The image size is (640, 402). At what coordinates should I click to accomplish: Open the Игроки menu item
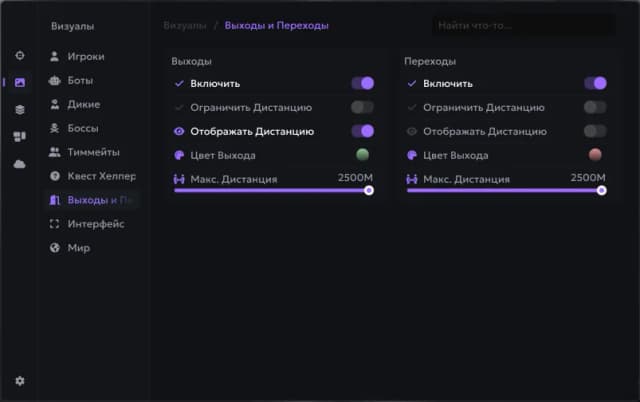(x=93, y=56)
